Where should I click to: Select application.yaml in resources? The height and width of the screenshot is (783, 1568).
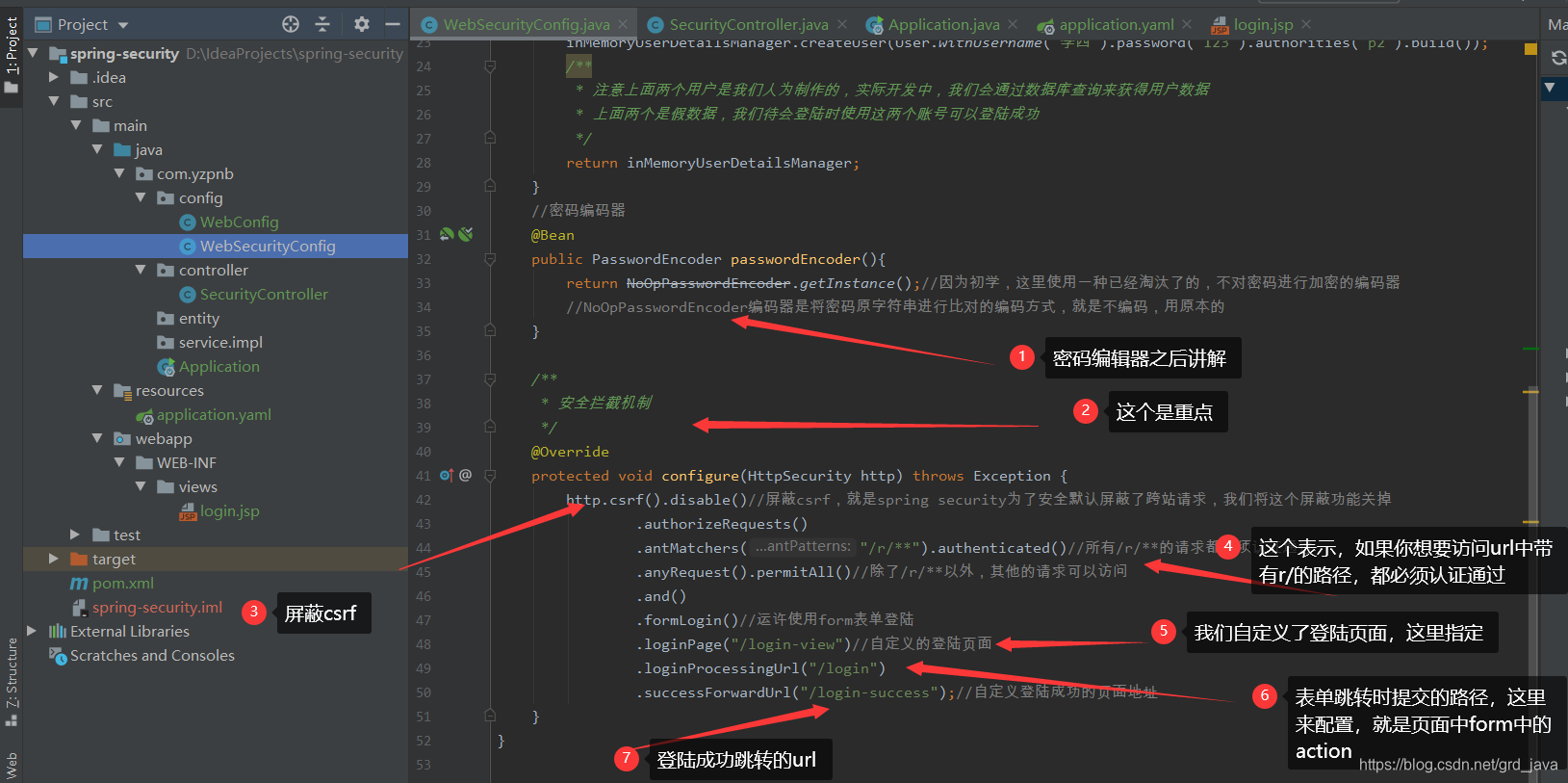(214, 414)
